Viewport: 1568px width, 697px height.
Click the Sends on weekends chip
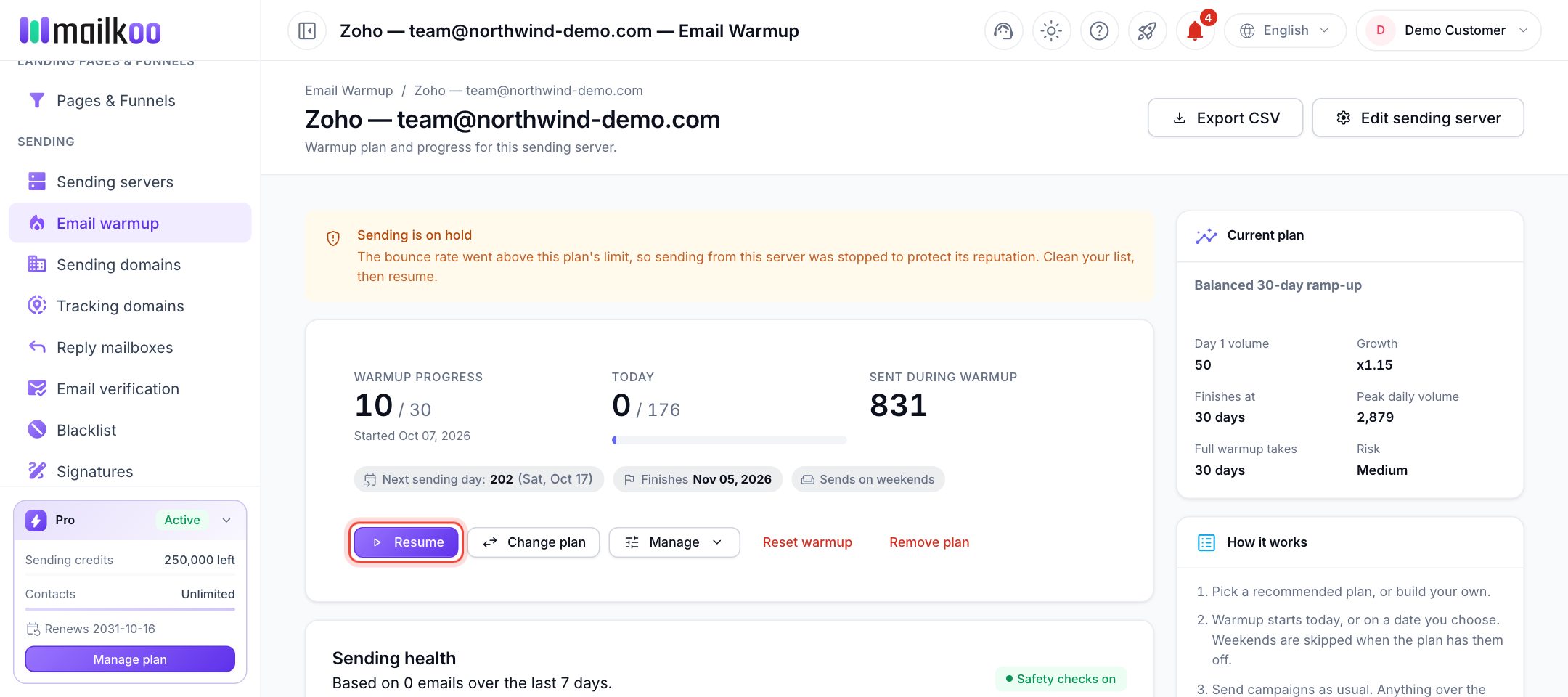tap(868, 479)
